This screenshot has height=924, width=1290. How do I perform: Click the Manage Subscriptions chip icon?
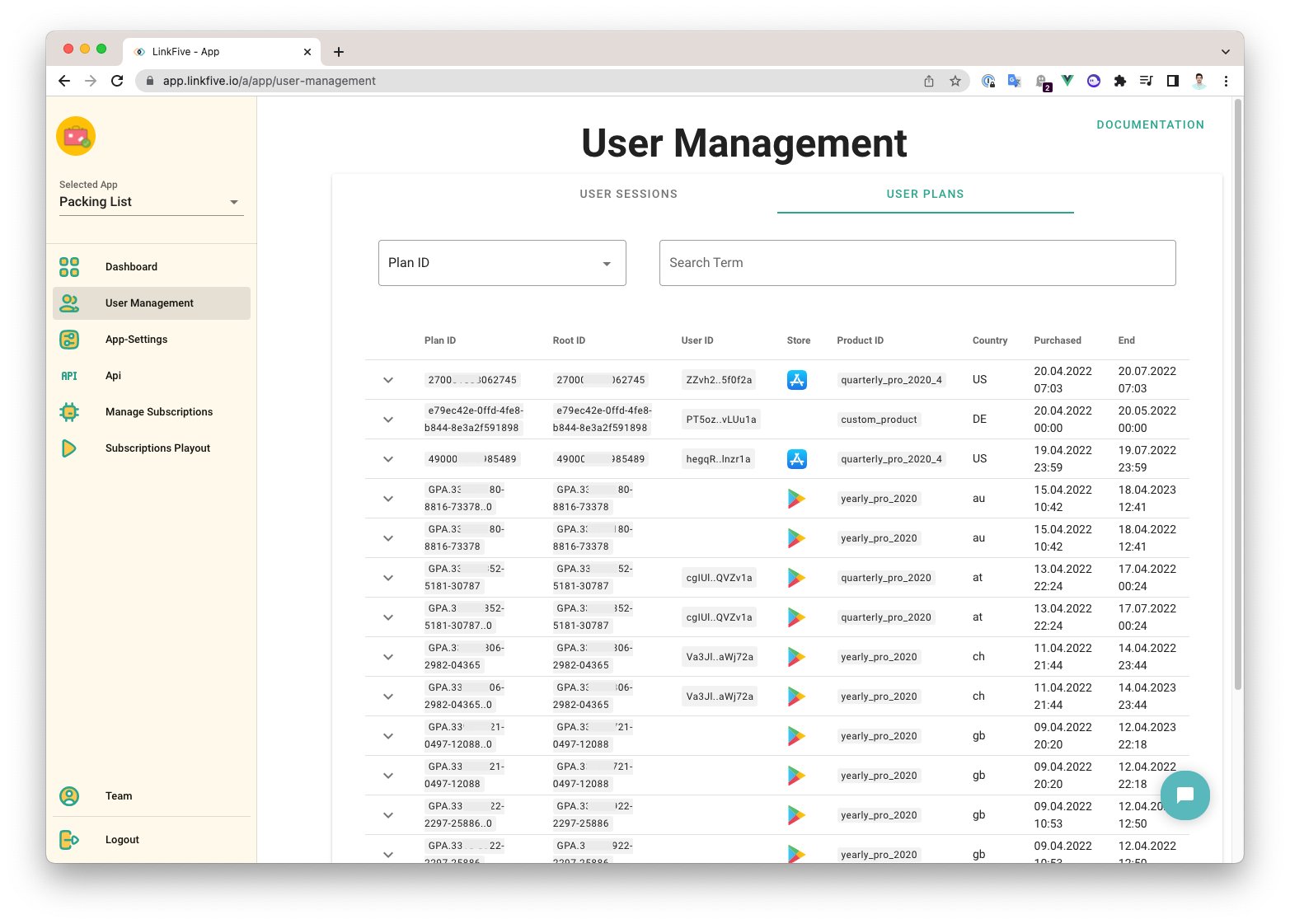(69, 412)
